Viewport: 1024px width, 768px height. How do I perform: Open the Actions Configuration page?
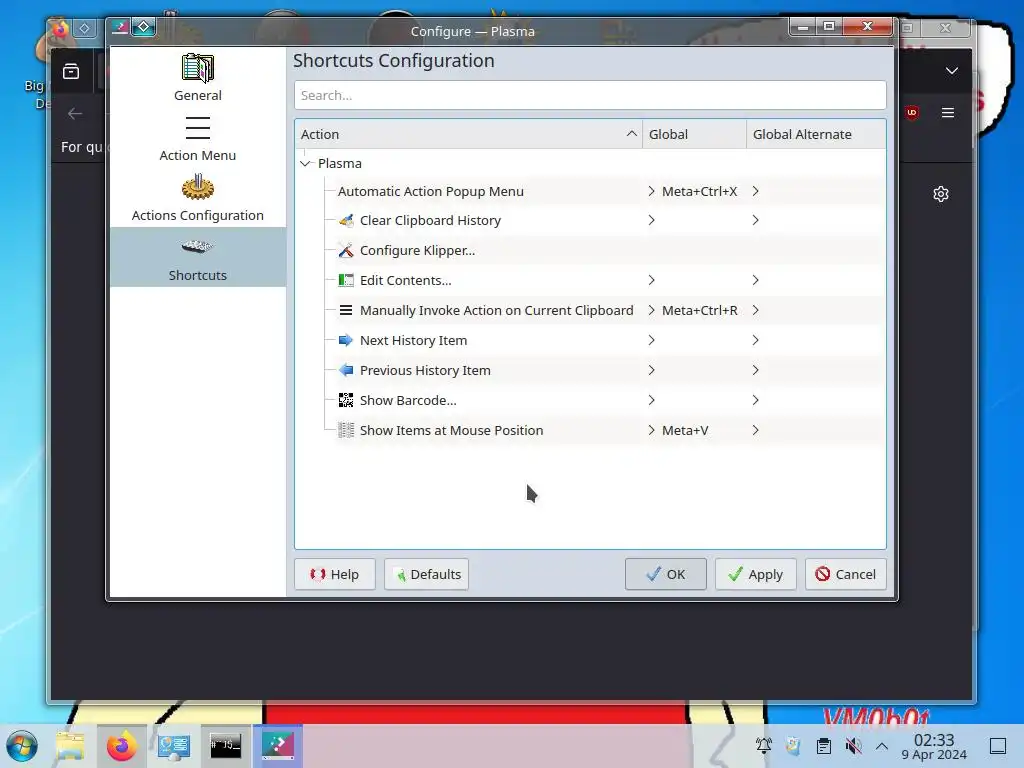pyautogui.click(x=197, y=198)
